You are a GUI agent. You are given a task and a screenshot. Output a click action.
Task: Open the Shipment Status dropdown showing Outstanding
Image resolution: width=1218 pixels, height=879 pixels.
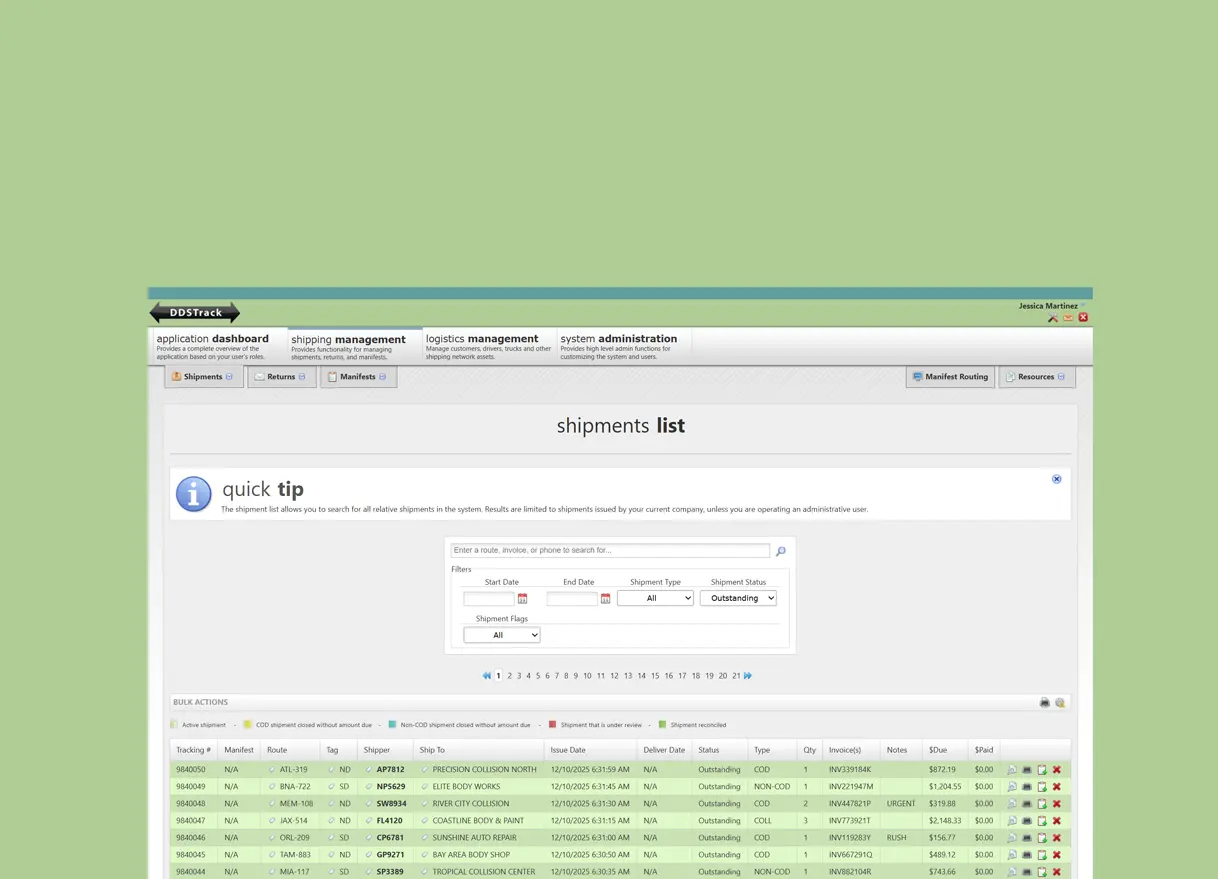tap(738, 597)
